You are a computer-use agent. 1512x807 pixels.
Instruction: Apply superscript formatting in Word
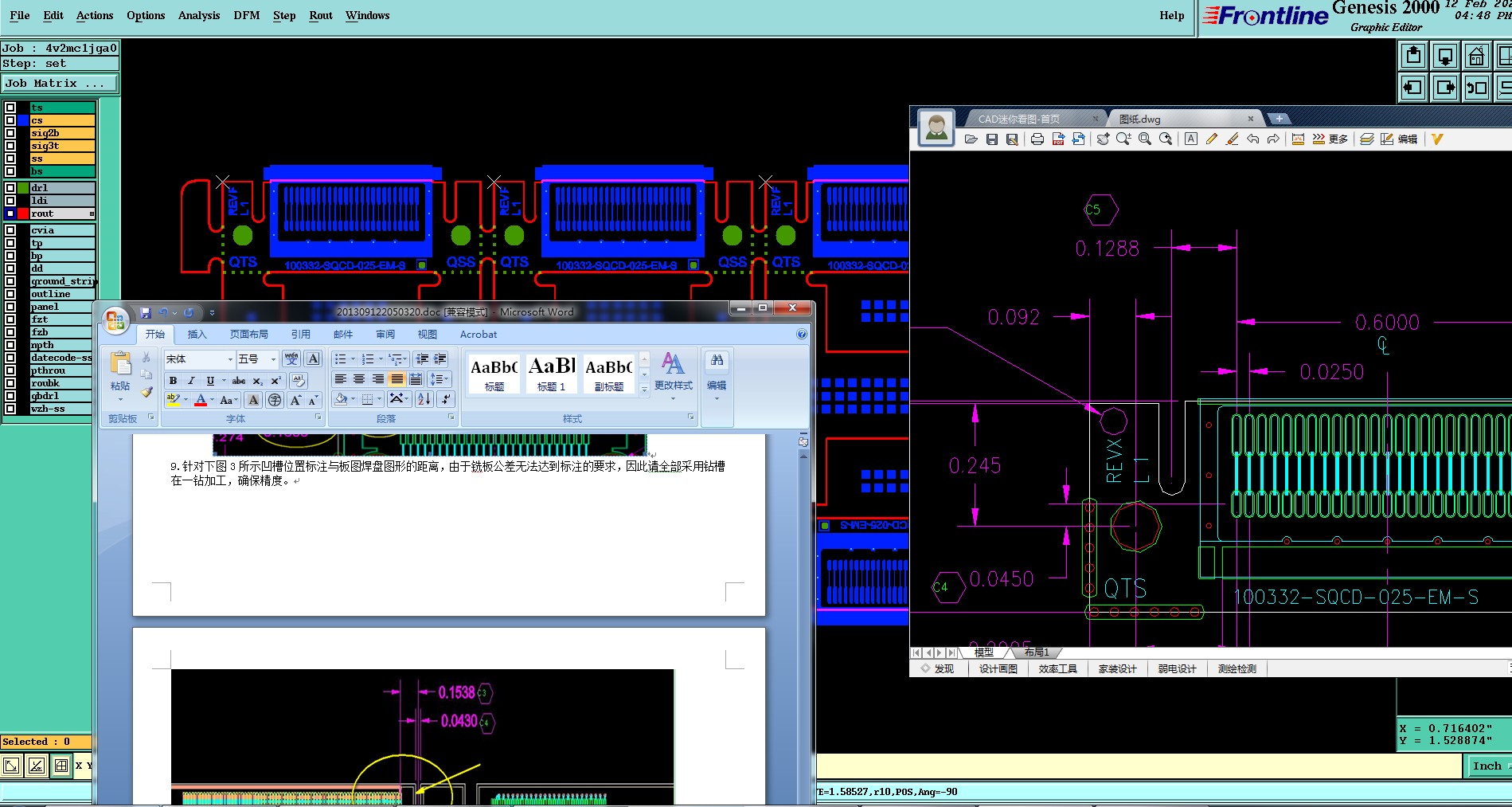click(275, 381)
